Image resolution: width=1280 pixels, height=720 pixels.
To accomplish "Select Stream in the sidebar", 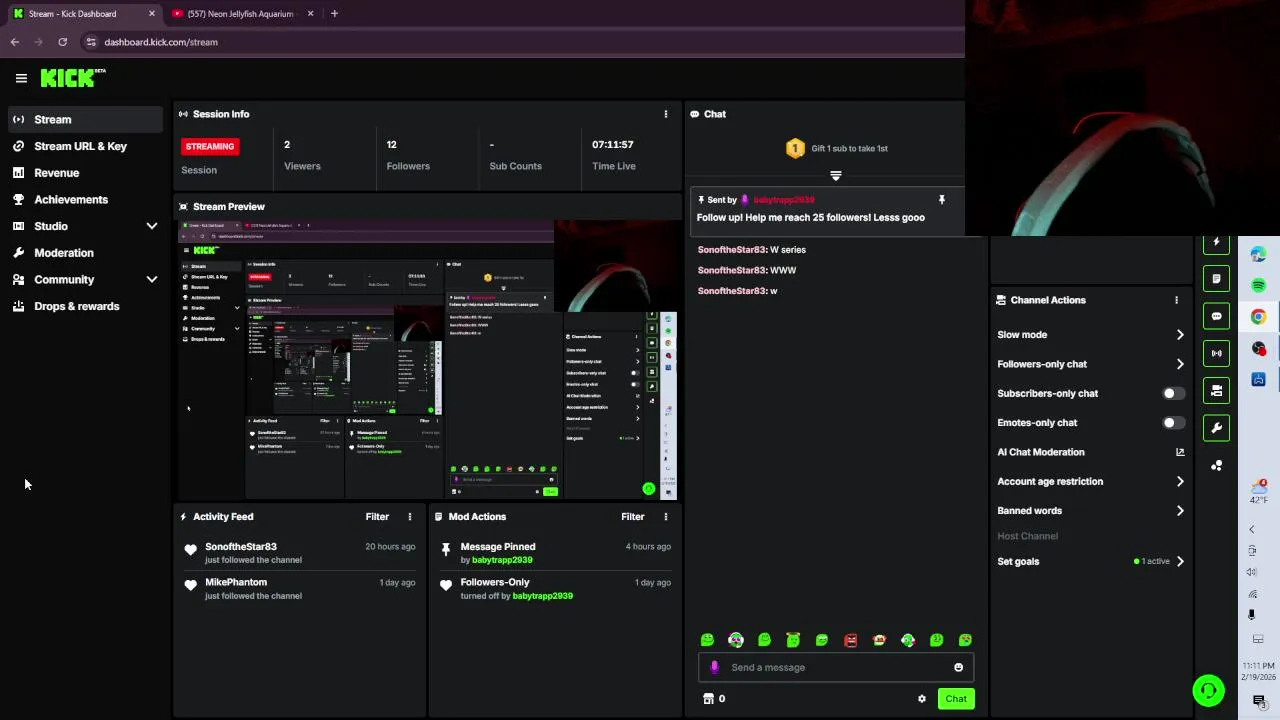I will coord(85,120).
